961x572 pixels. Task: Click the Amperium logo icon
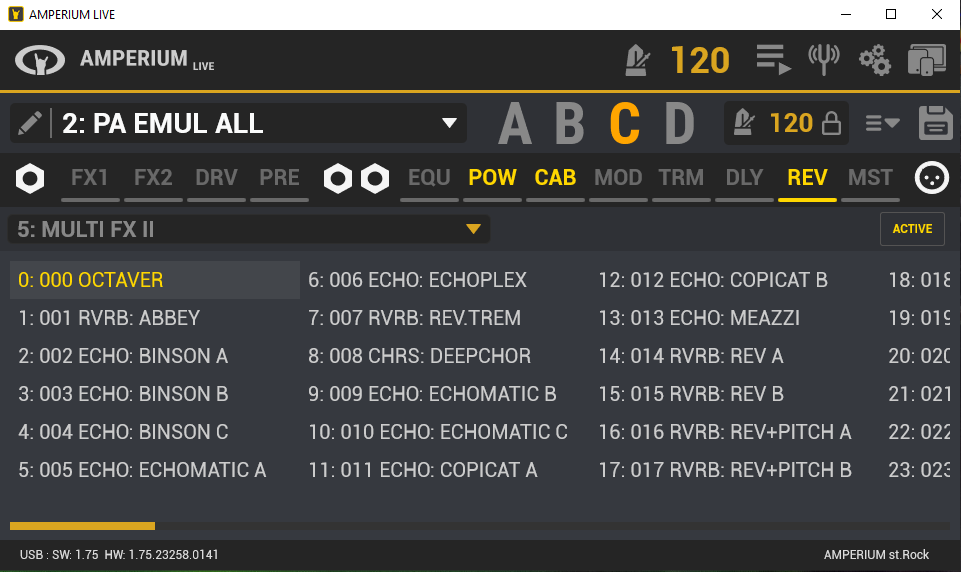point(40,60)
